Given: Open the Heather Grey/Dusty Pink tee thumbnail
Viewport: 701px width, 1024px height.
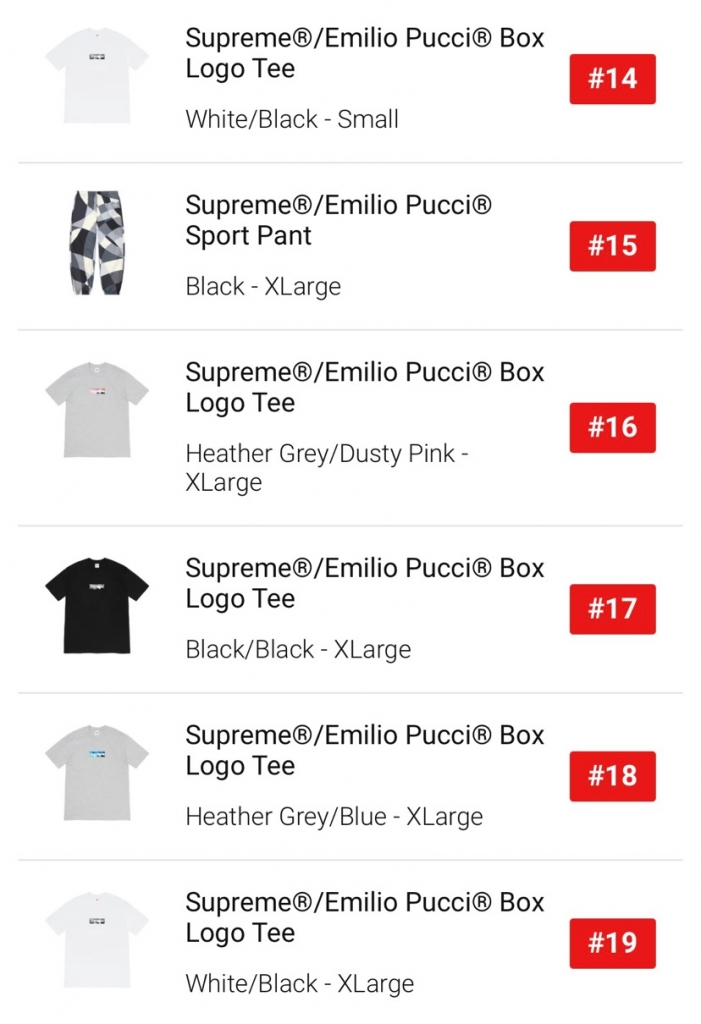Looking at the screenshot, I should pyautogui.click(x=96, y=412).
